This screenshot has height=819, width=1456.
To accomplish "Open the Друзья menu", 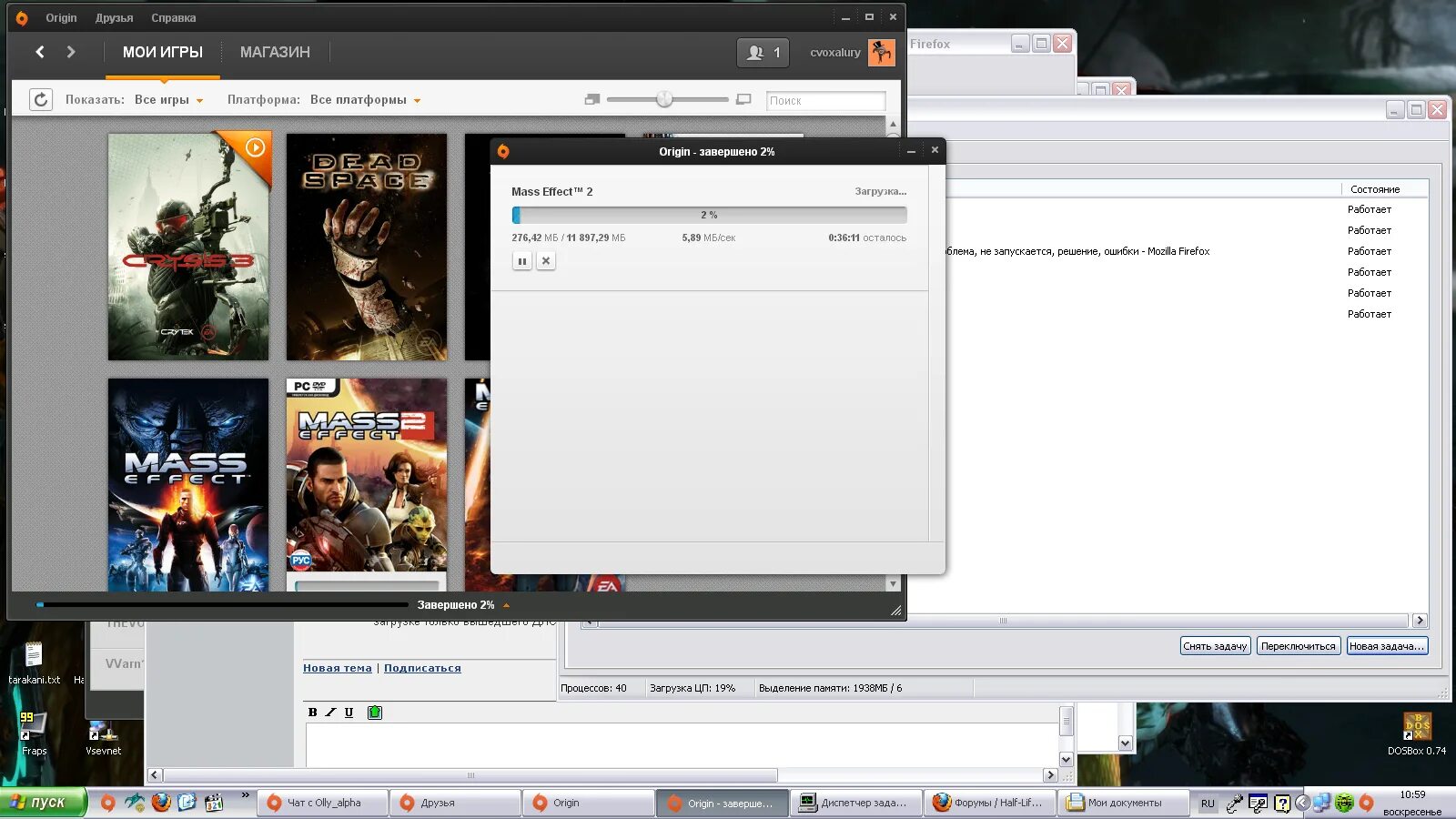I will pyautogui.click(x=114, y=17).
